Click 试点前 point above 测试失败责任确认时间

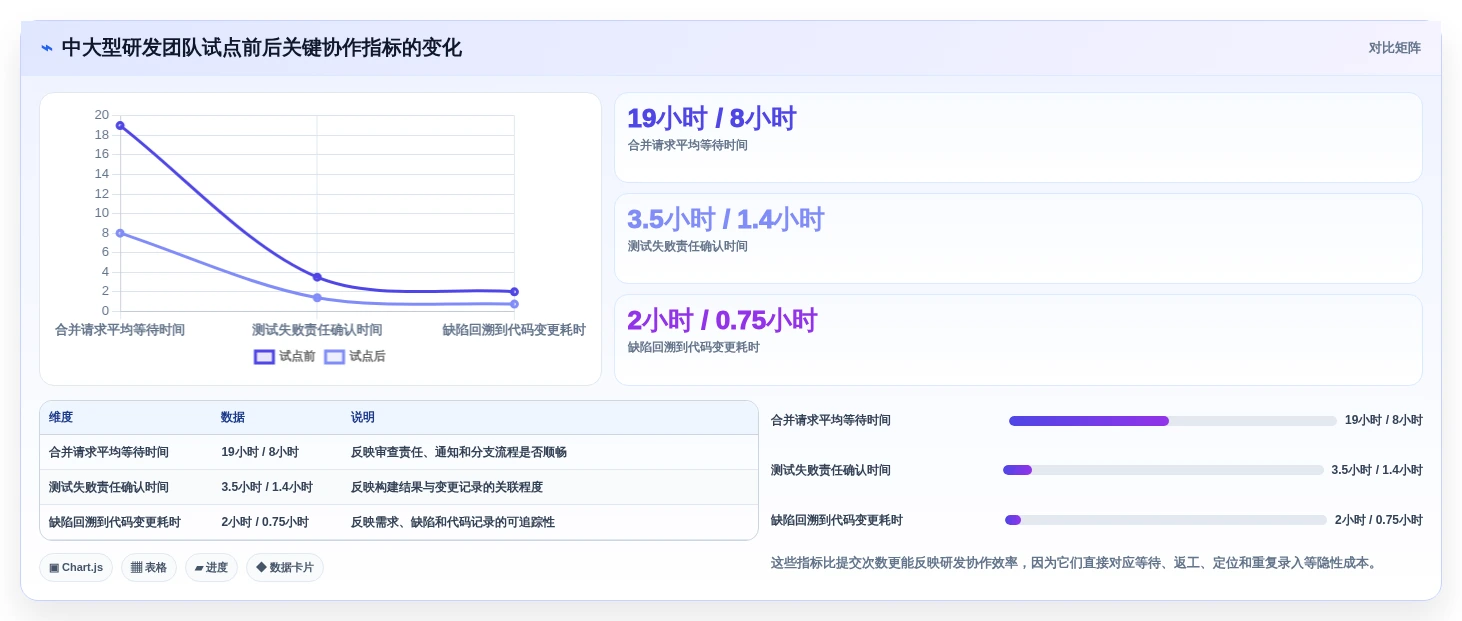pyautogui.click(x=317, y=277)
